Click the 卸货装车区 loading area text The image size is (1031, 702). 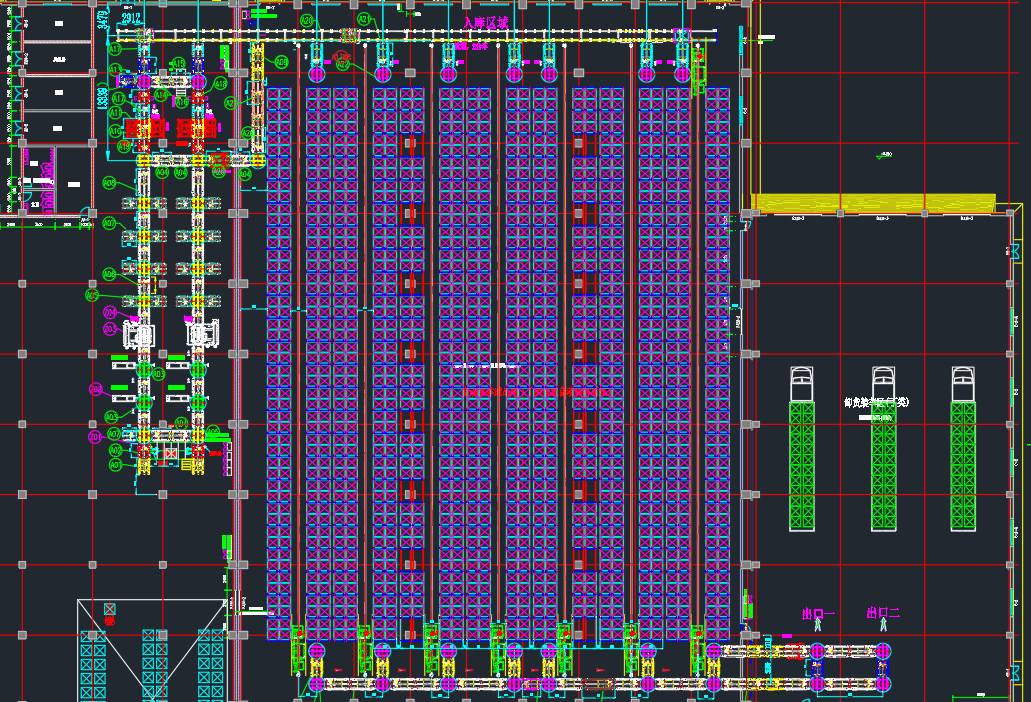pos(876,402)
